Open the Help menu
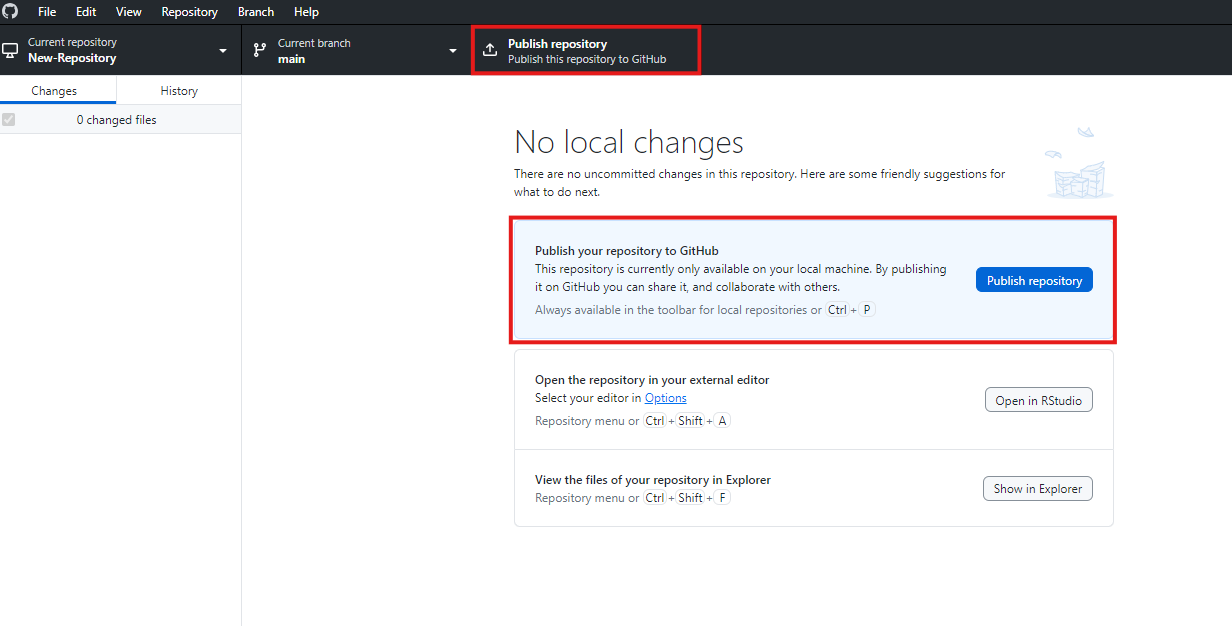The width and height of the screenshot is (1232, 626). coord(307,12)
